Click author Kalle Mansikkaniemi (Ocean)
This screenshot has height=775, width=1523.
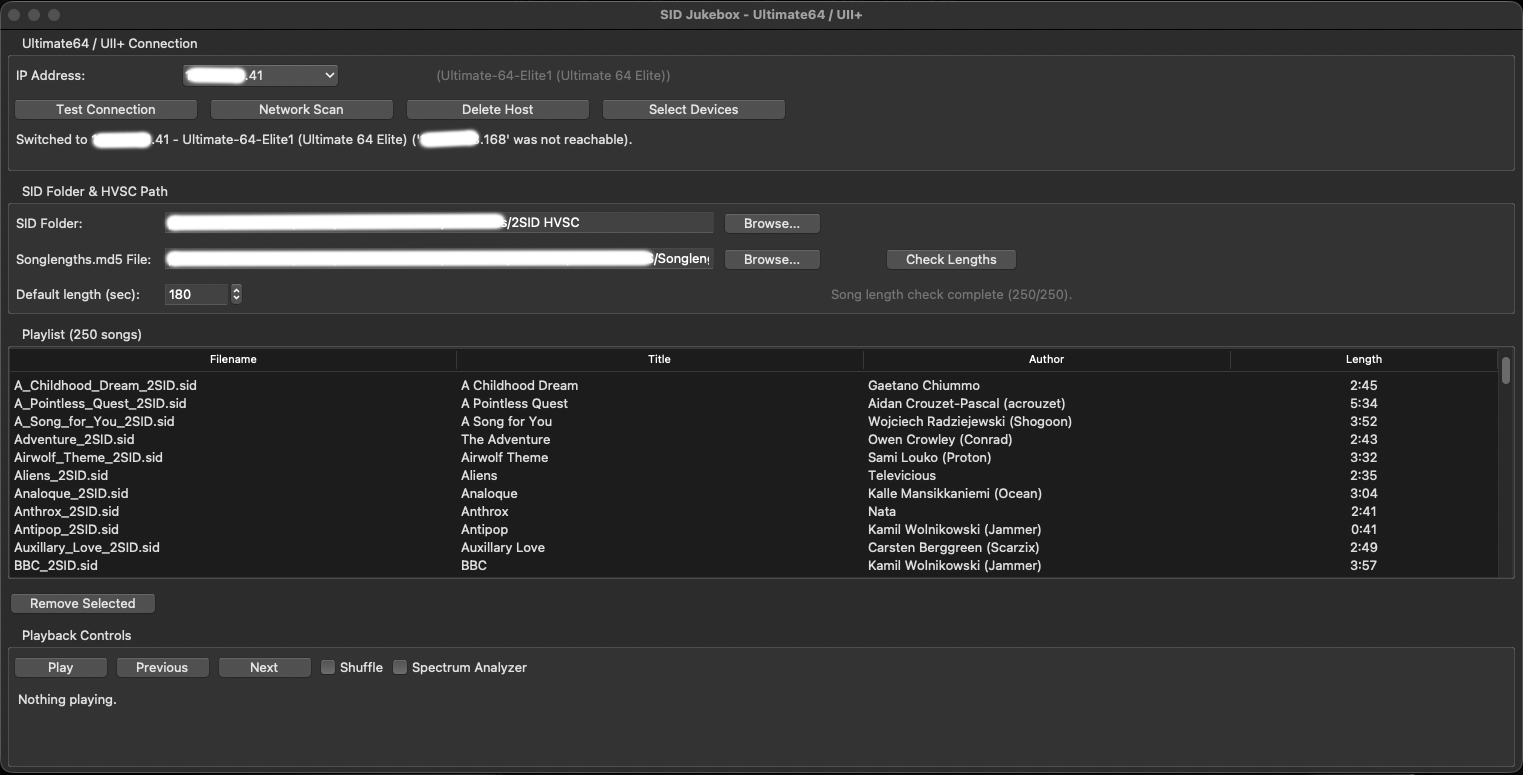click(x=955, y=493)
